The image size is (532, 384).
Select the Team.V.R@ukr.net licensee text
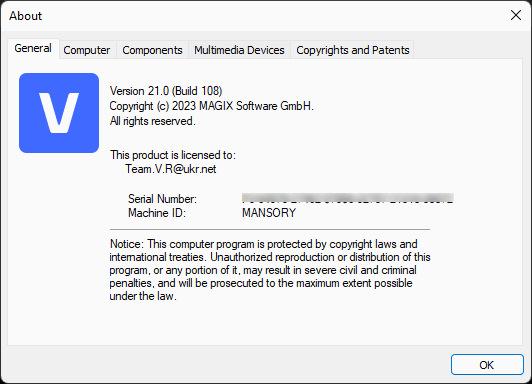171,169
